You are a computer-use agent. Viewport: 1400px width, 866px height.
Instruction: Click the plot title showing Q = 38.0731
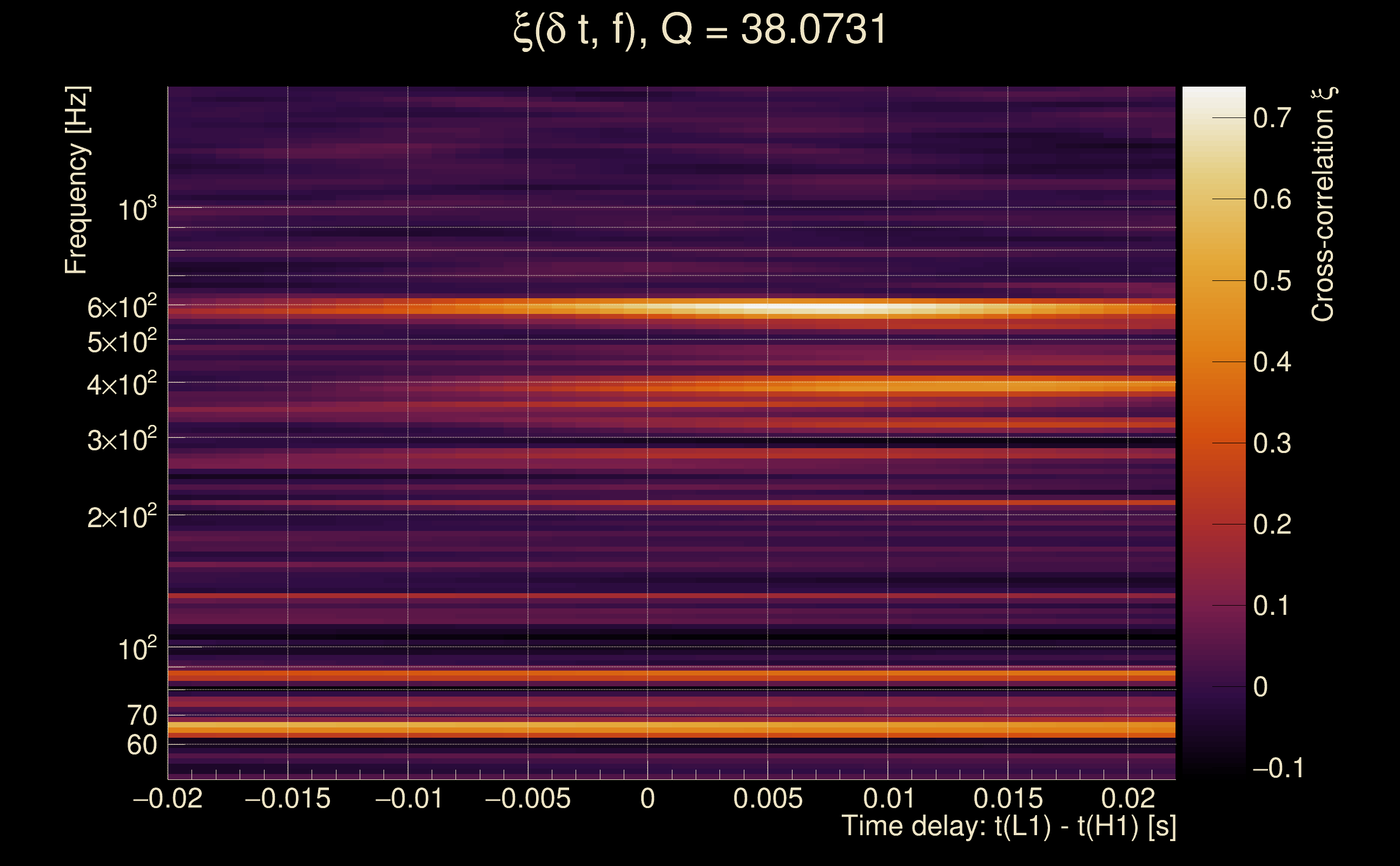[x=699, y=30]
